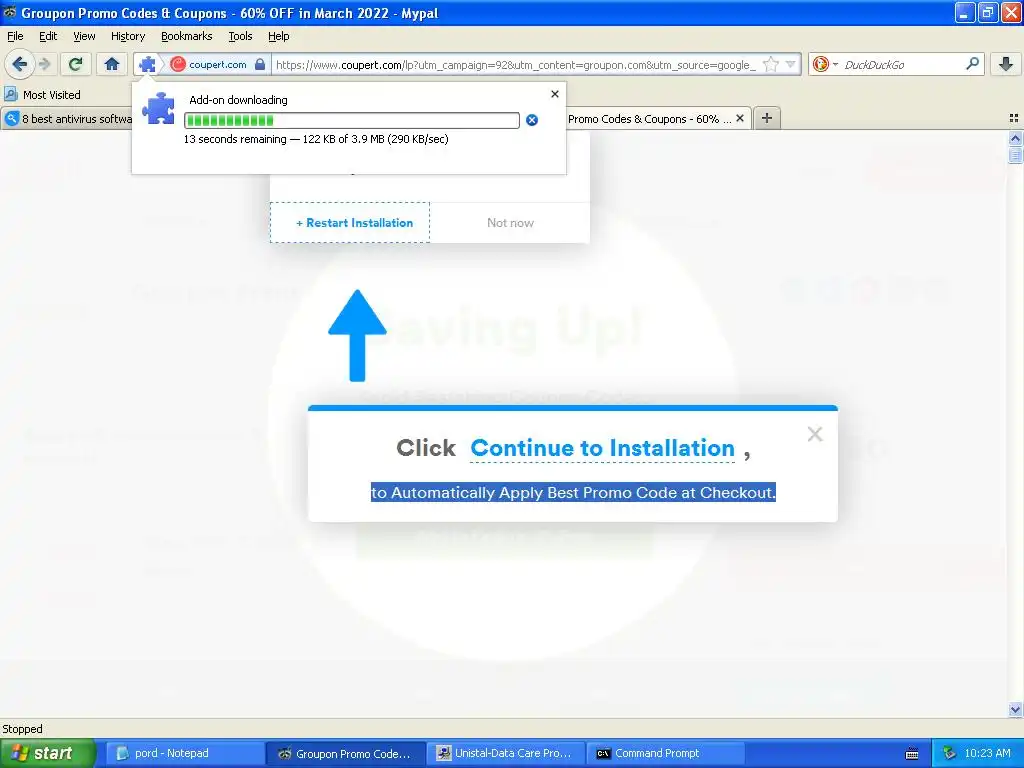
Task: Click the system tray icon beside clock
Action: coord(949,753)
